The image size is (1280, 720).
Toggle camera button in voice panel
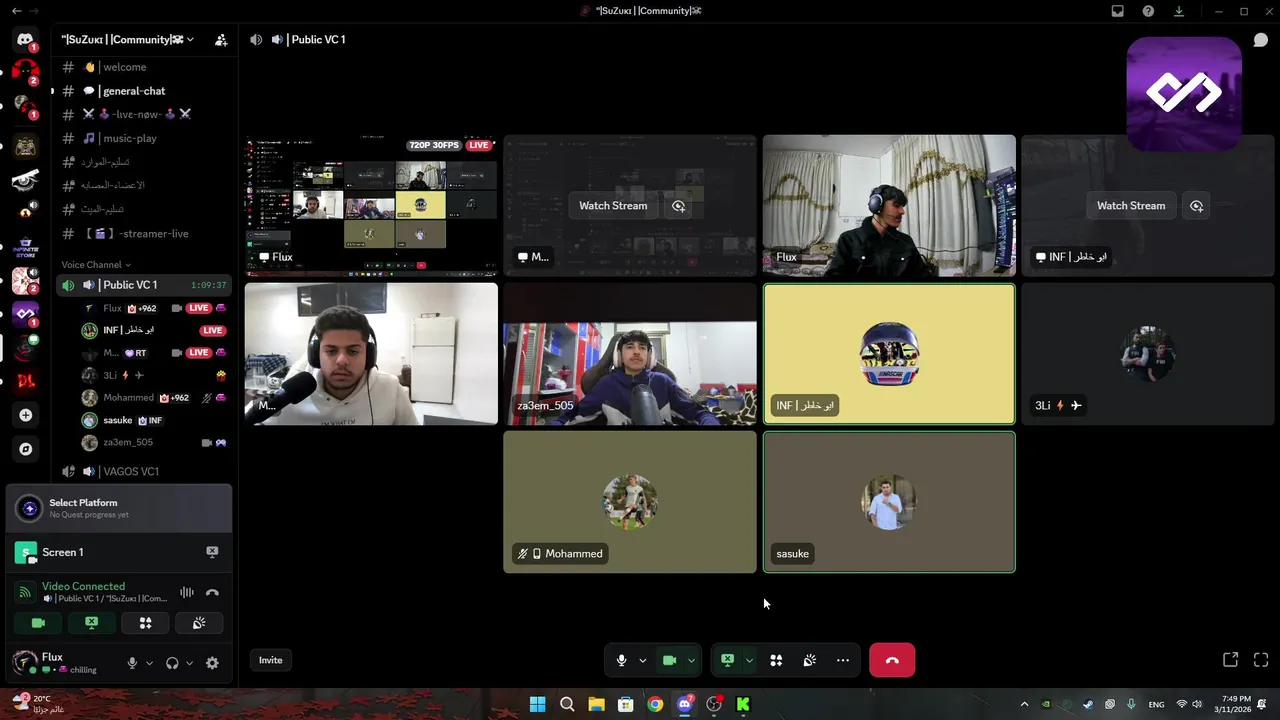coord(38,623)
